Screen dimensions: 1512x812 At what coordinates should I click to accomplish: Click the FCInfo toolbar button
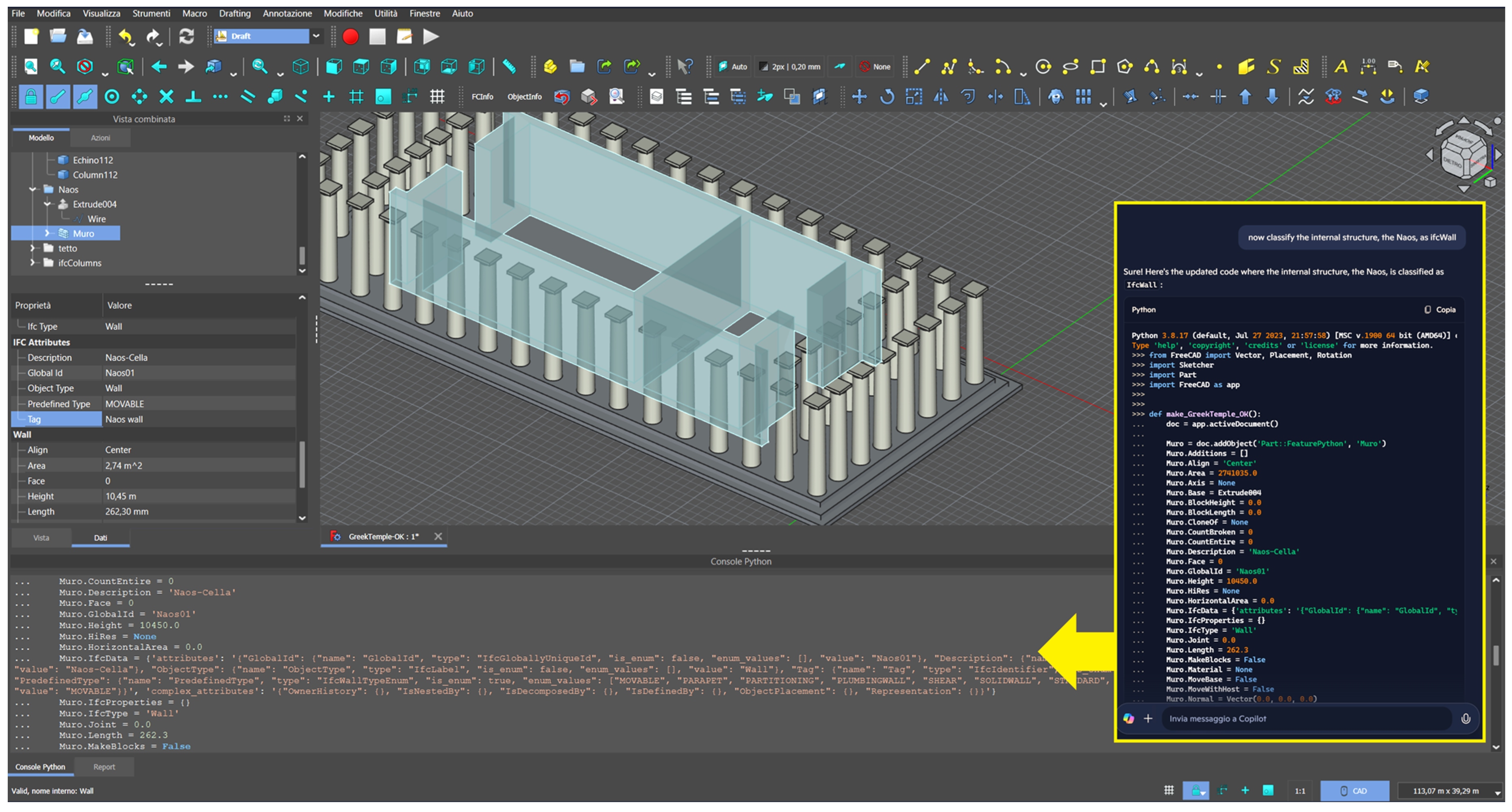click(x=482, y=97)
